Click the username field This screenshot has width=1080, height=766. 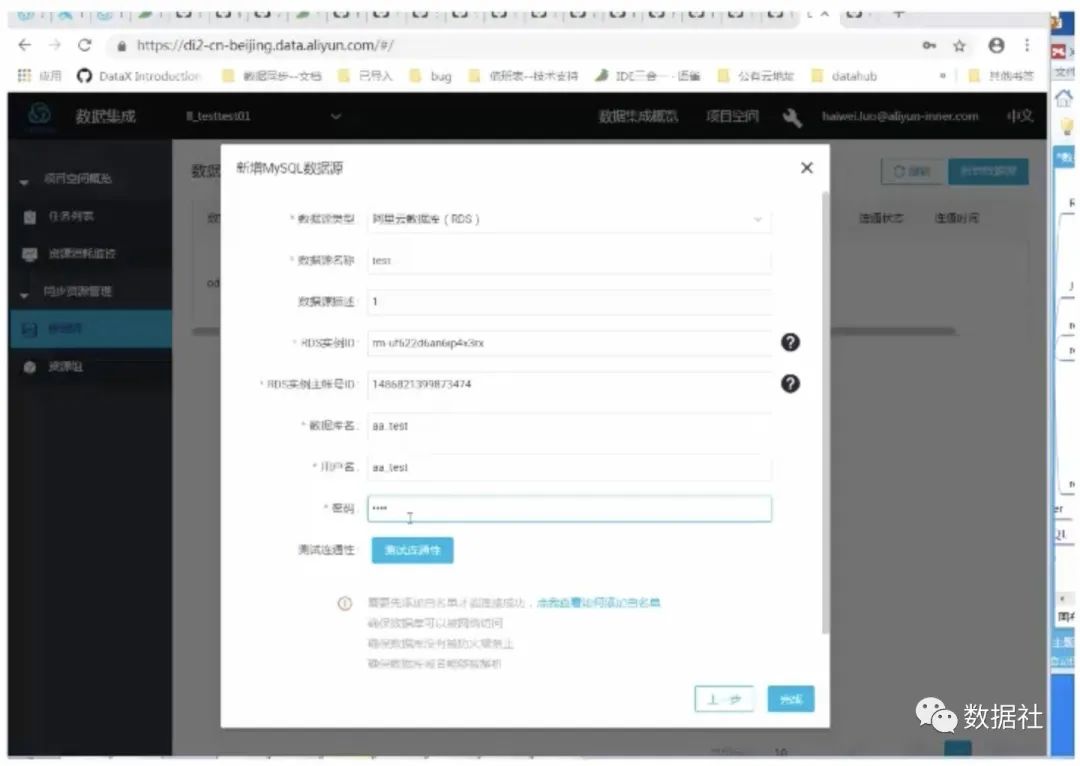569,467
